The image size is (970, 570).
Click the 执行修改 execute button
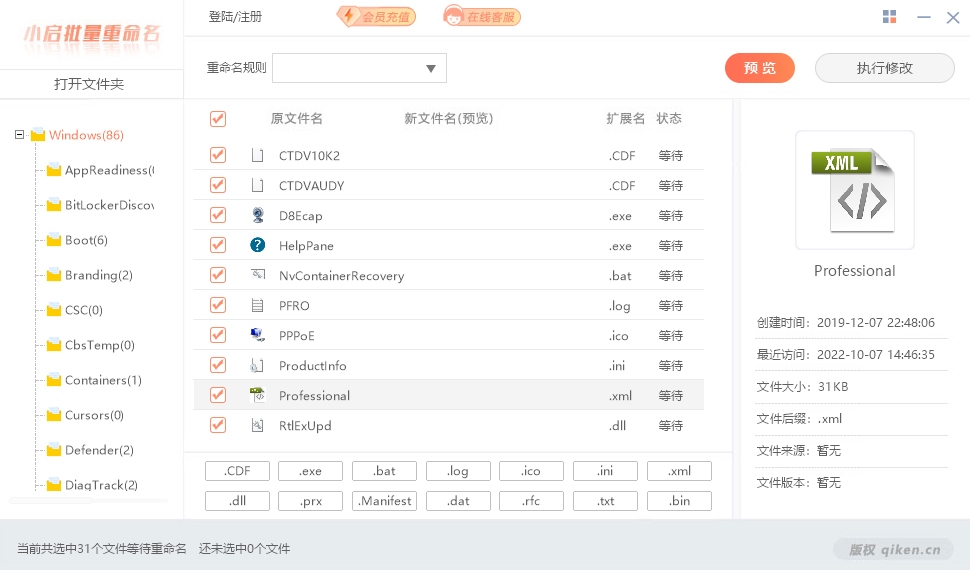(x=884, y=68)
